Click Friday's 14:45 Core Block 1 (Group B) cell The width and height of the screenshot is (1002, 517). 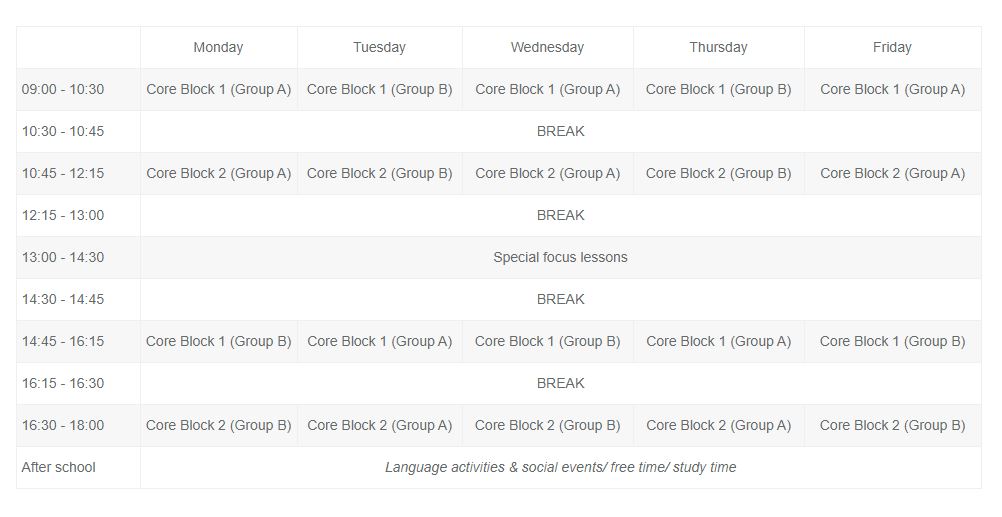coord(892,341)
